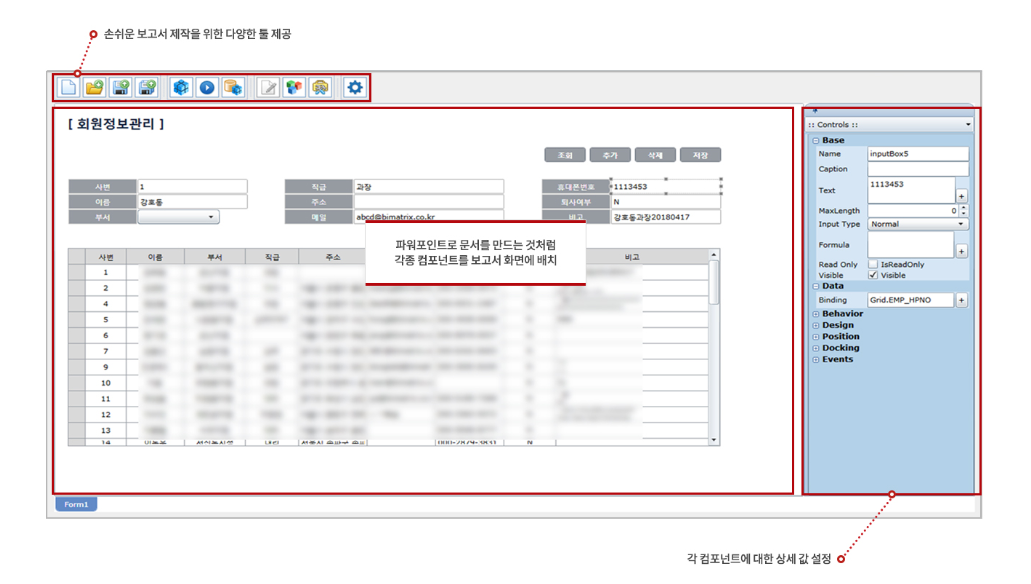Click the database with cube icon
1031x584 pixels.
(233, 88)
